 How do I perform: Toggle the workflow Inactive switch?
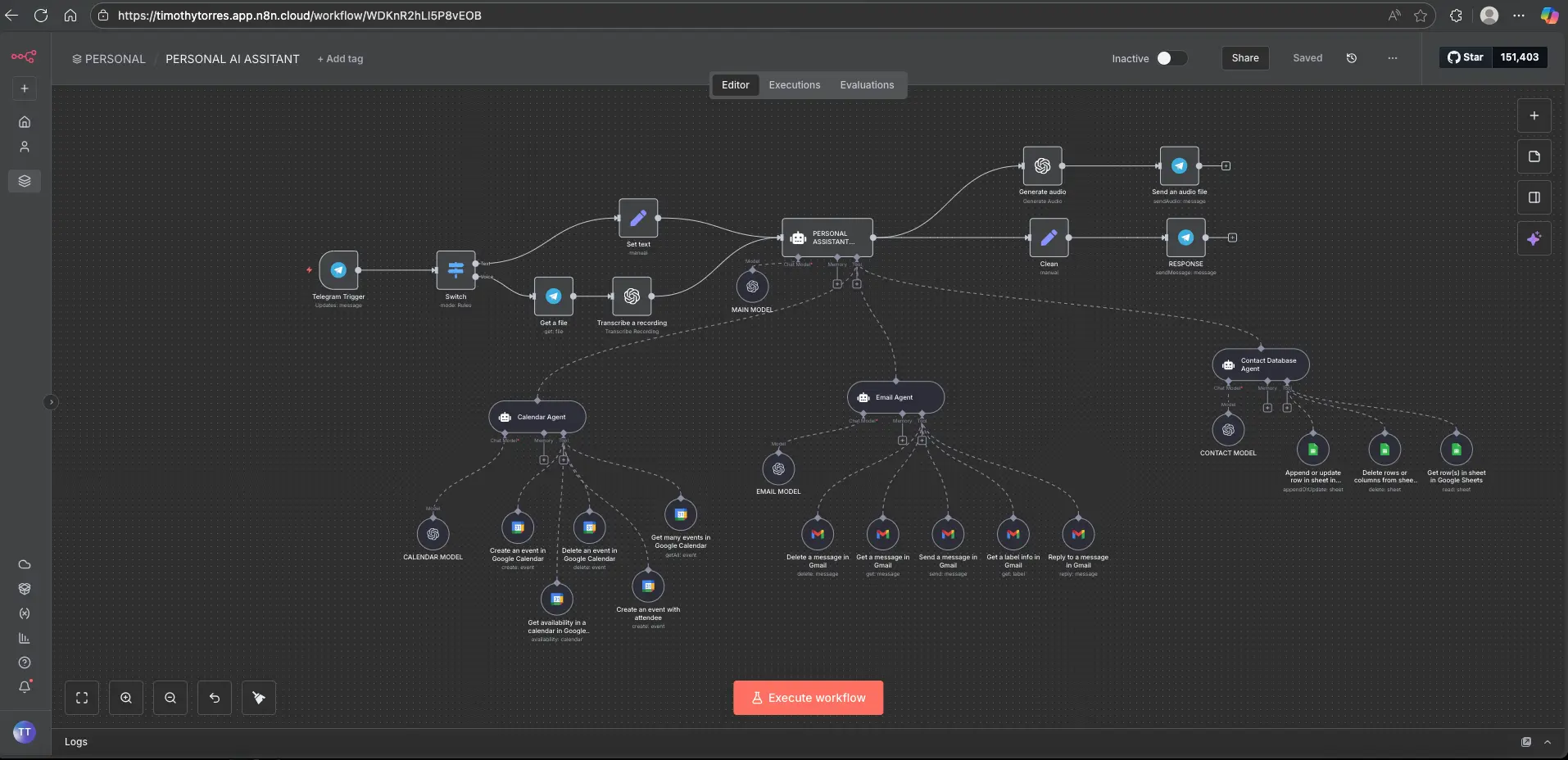[1171, 58]
